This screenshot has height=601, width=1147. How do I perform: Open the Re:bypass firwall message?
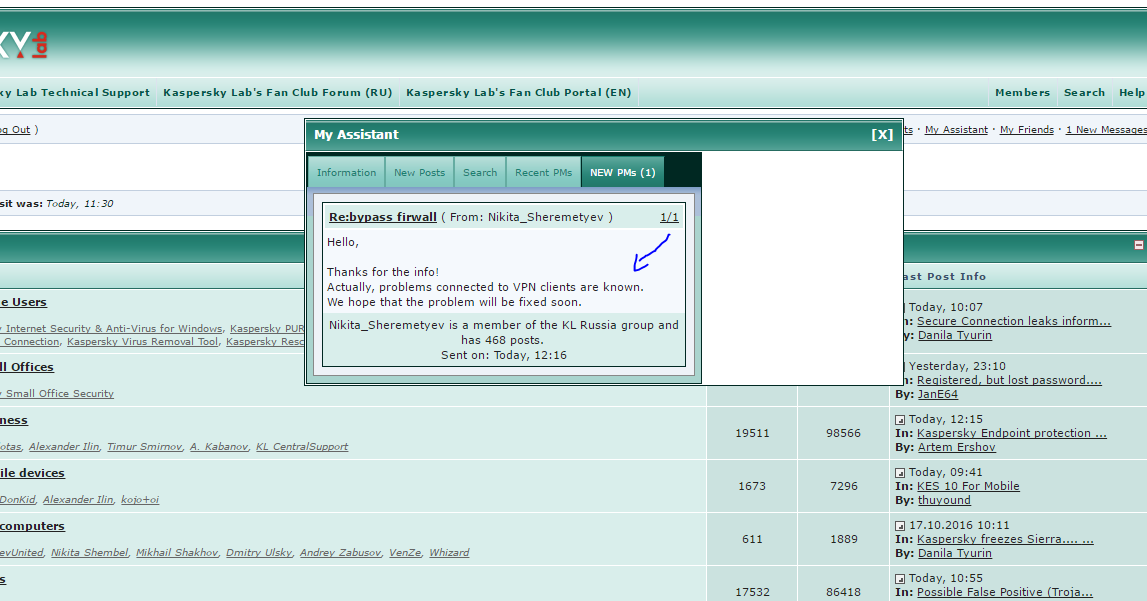pyautogui.click(x=383, y=217)
